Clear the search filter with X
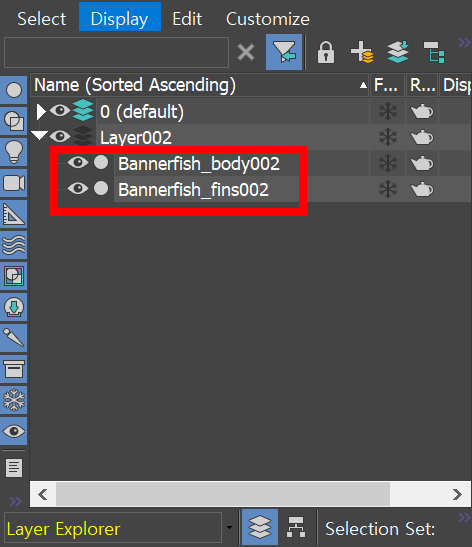This screenshot has height=547, width=472. [x=246, y=52]
